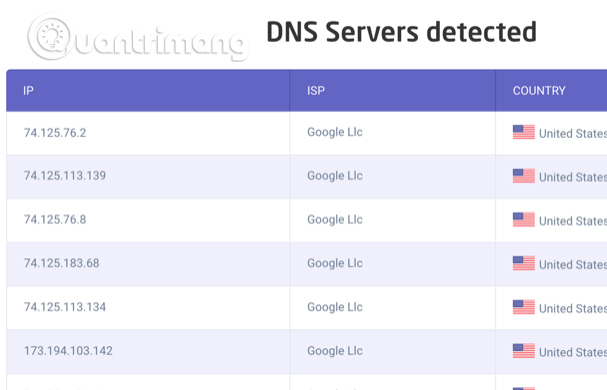This screenshot has height=390, width=607.
Task: Select IP address 74.125.113.139
Action: [x=65, y=176]
